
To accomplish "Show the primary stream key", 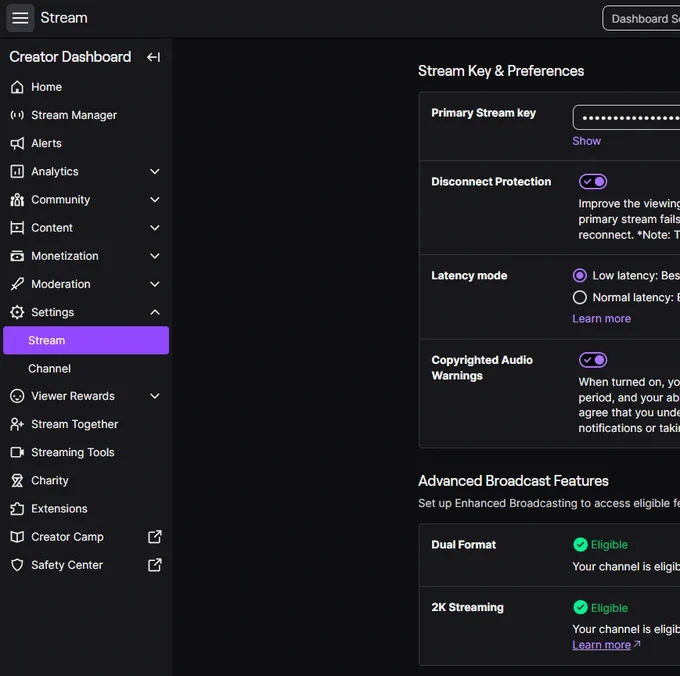I will click(x=586, y=141).
